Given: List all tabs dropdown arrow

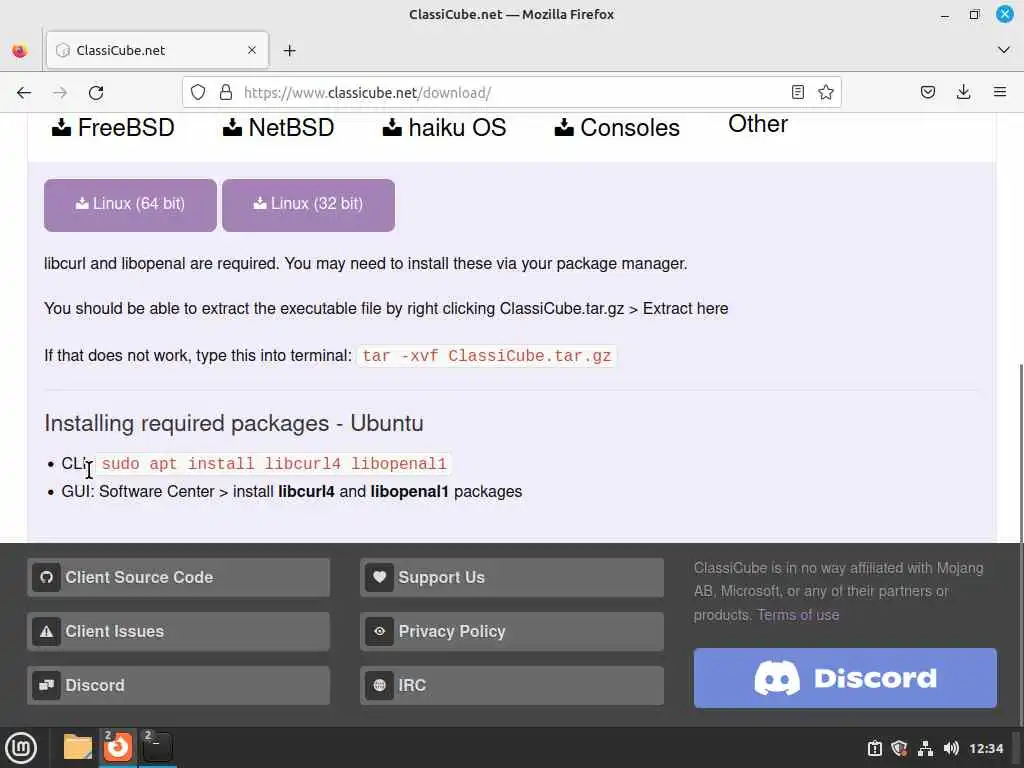Looking at the screenshot, I should [x=1004, y=50].
